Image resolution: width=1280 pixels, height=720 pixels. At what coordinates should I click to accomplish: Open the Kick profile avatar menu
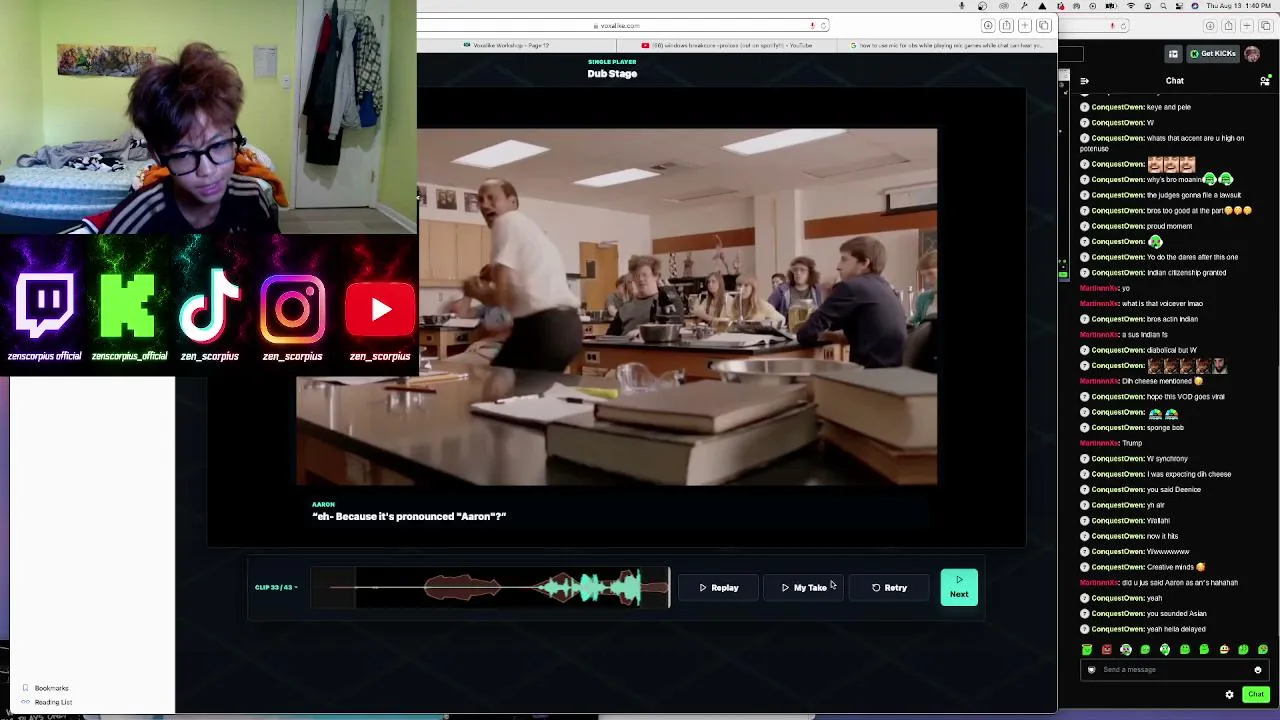1252,54
